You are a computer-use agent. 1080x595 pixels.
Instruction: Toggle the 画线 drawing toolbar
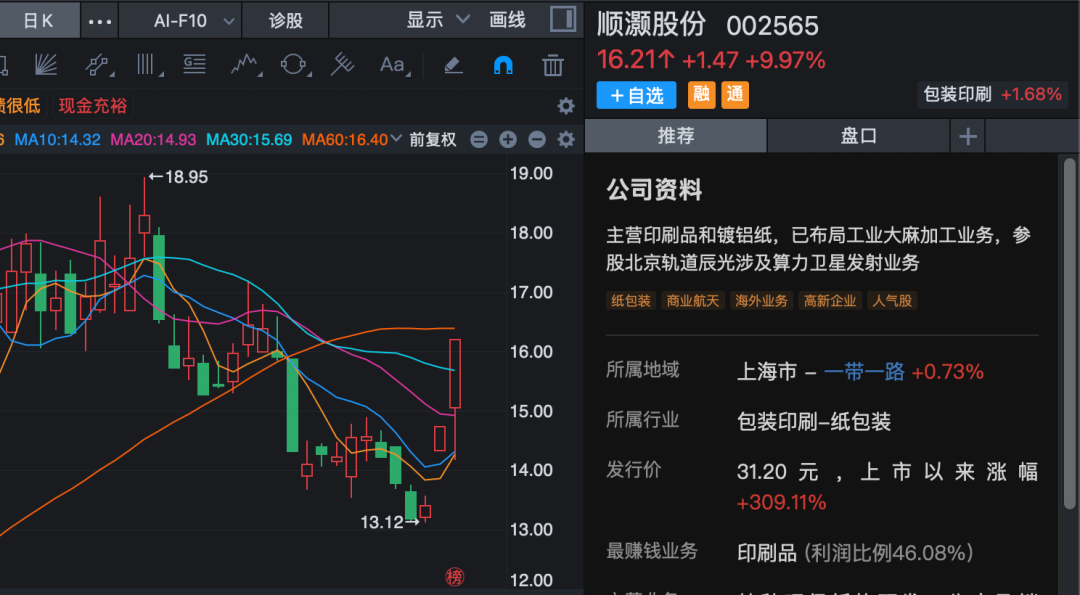coord(507,20)
